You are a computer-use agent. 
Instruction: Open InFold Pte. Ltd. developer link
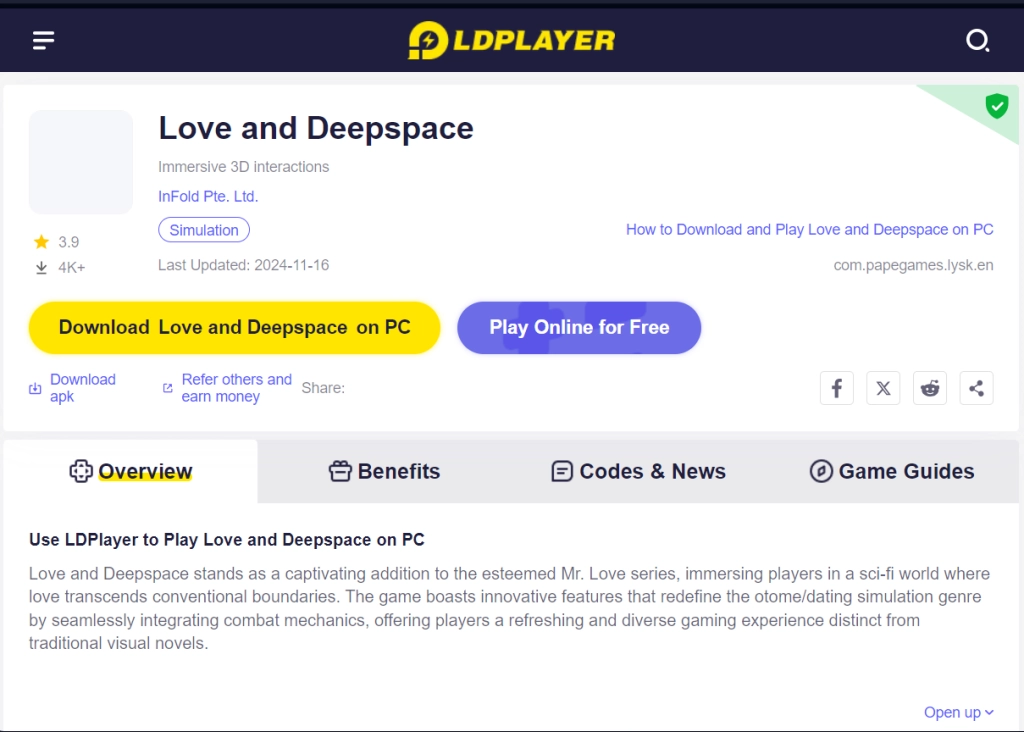coord(208,197)
